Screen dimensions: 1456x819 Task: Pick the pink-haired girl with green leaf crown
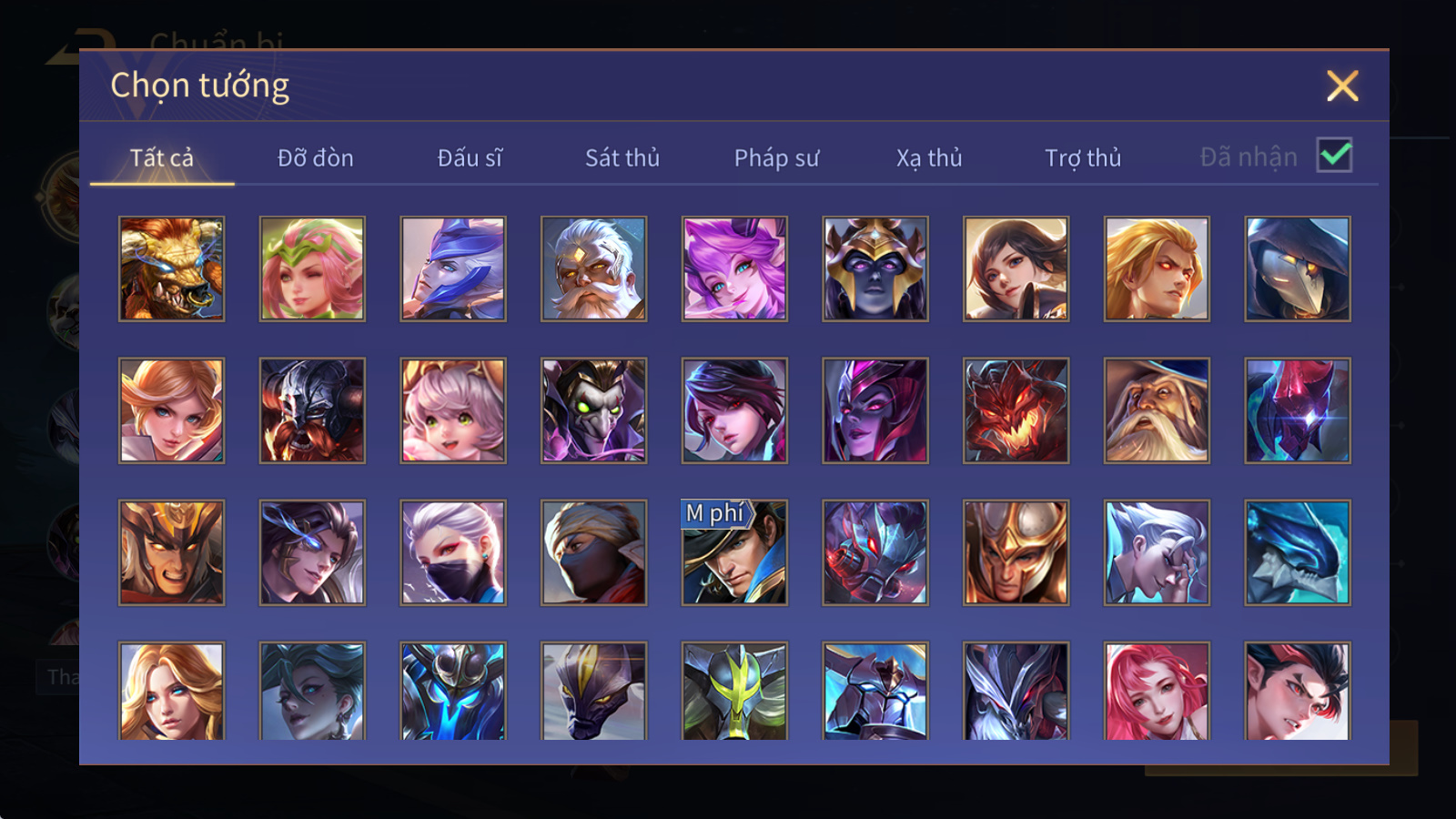coord(312,268)
